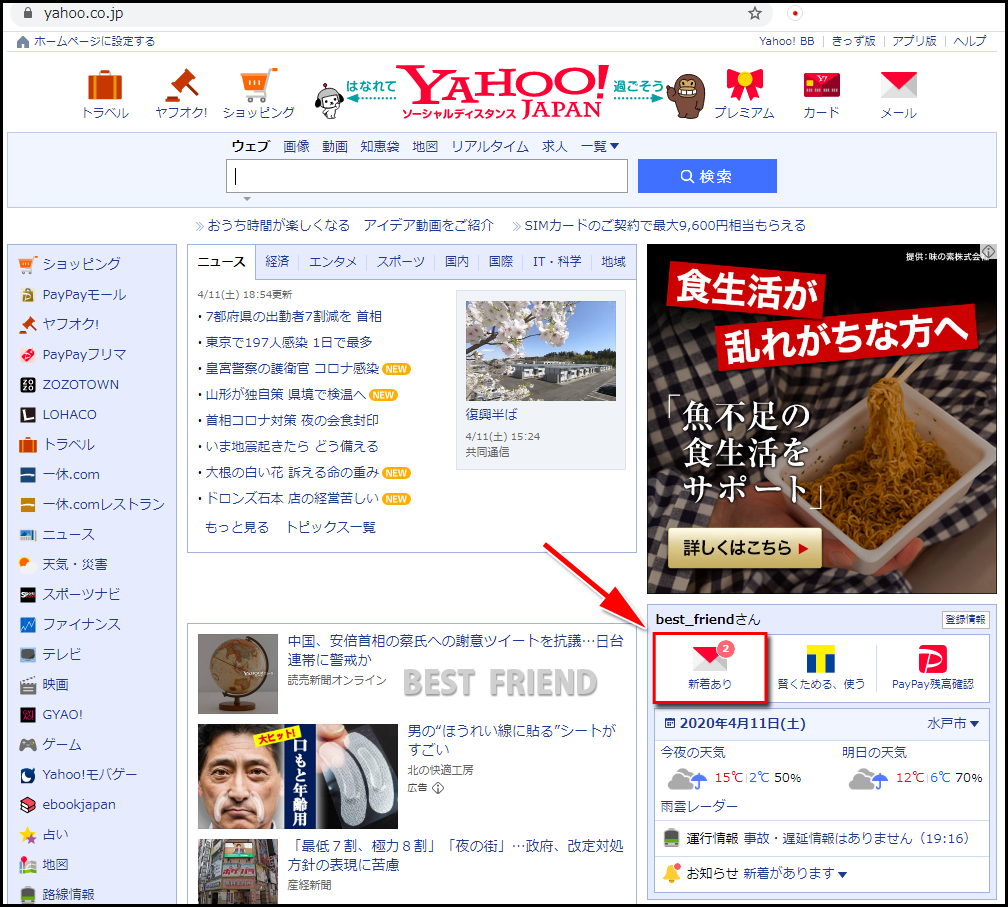The width and height of the screenshot is (1008, 907).
Task: Open the SIMカード promotion link
Action: [x=665, y=226]
